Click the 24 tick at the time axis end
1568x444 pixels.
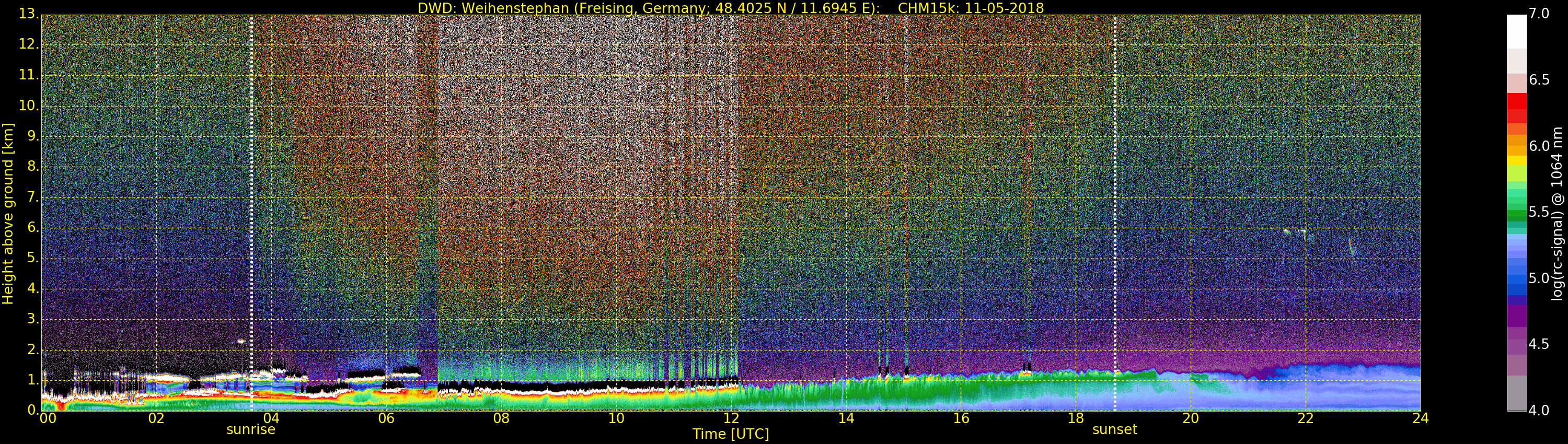click(1420, 418)
